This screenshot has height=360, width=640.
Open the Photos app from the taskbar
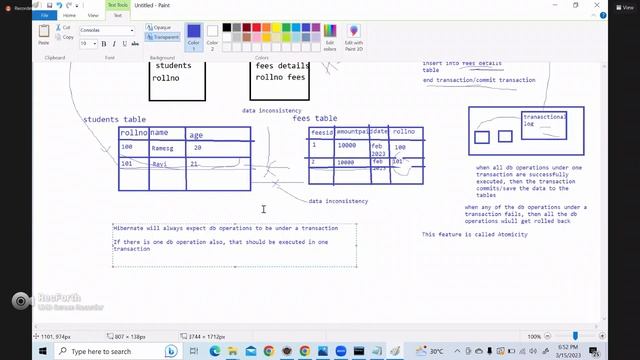tap(323, 351)
